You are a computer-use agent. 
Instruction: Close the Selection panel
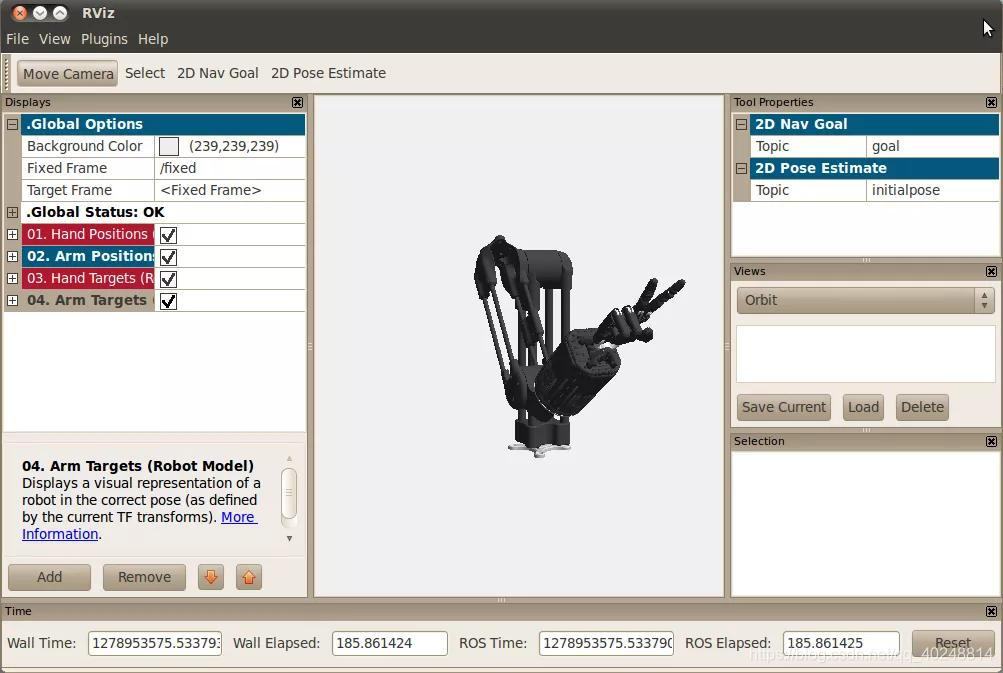click(x=991, y=441)
